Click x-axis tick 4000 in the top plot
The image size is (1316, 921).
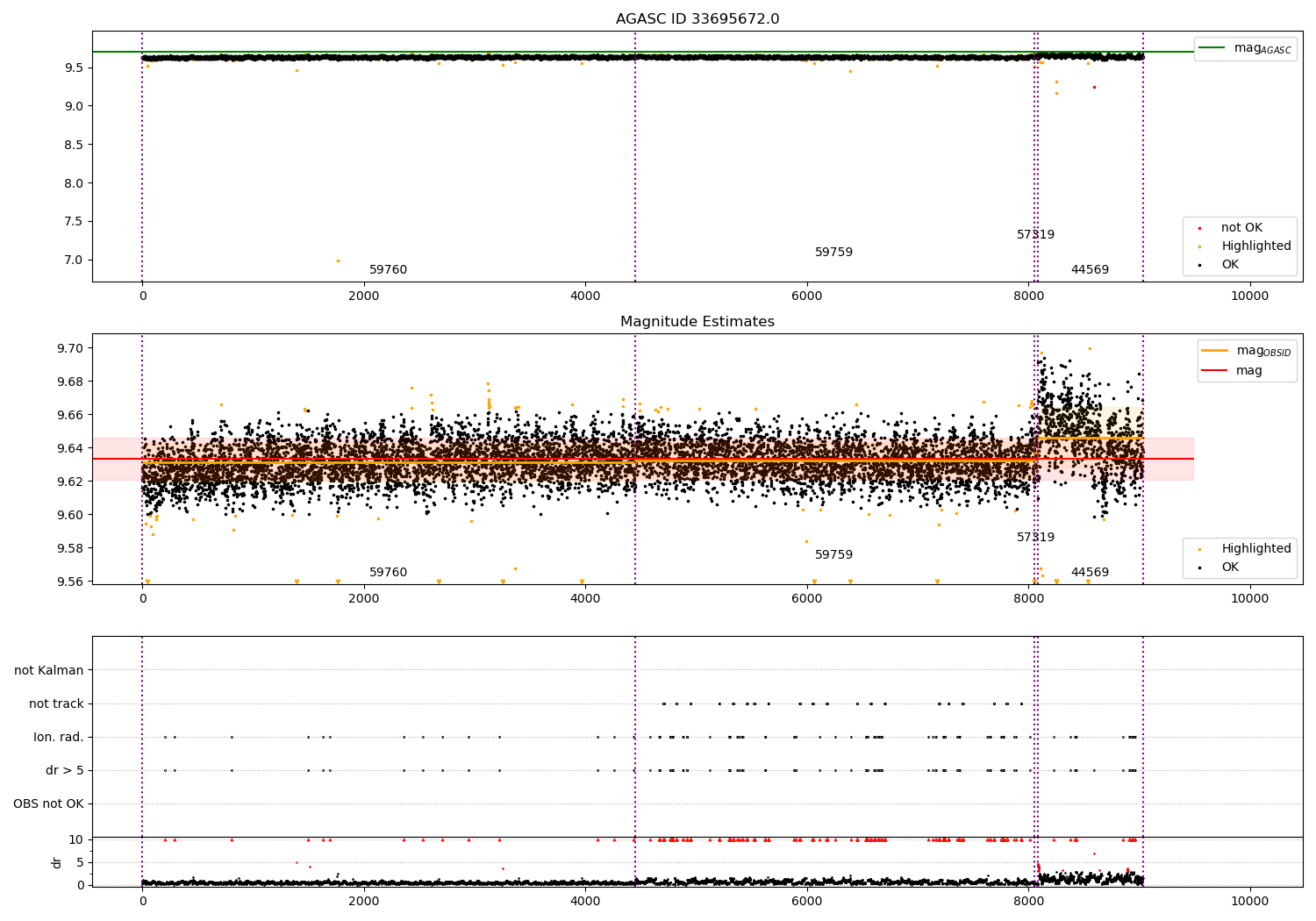(x=585, y=296)
